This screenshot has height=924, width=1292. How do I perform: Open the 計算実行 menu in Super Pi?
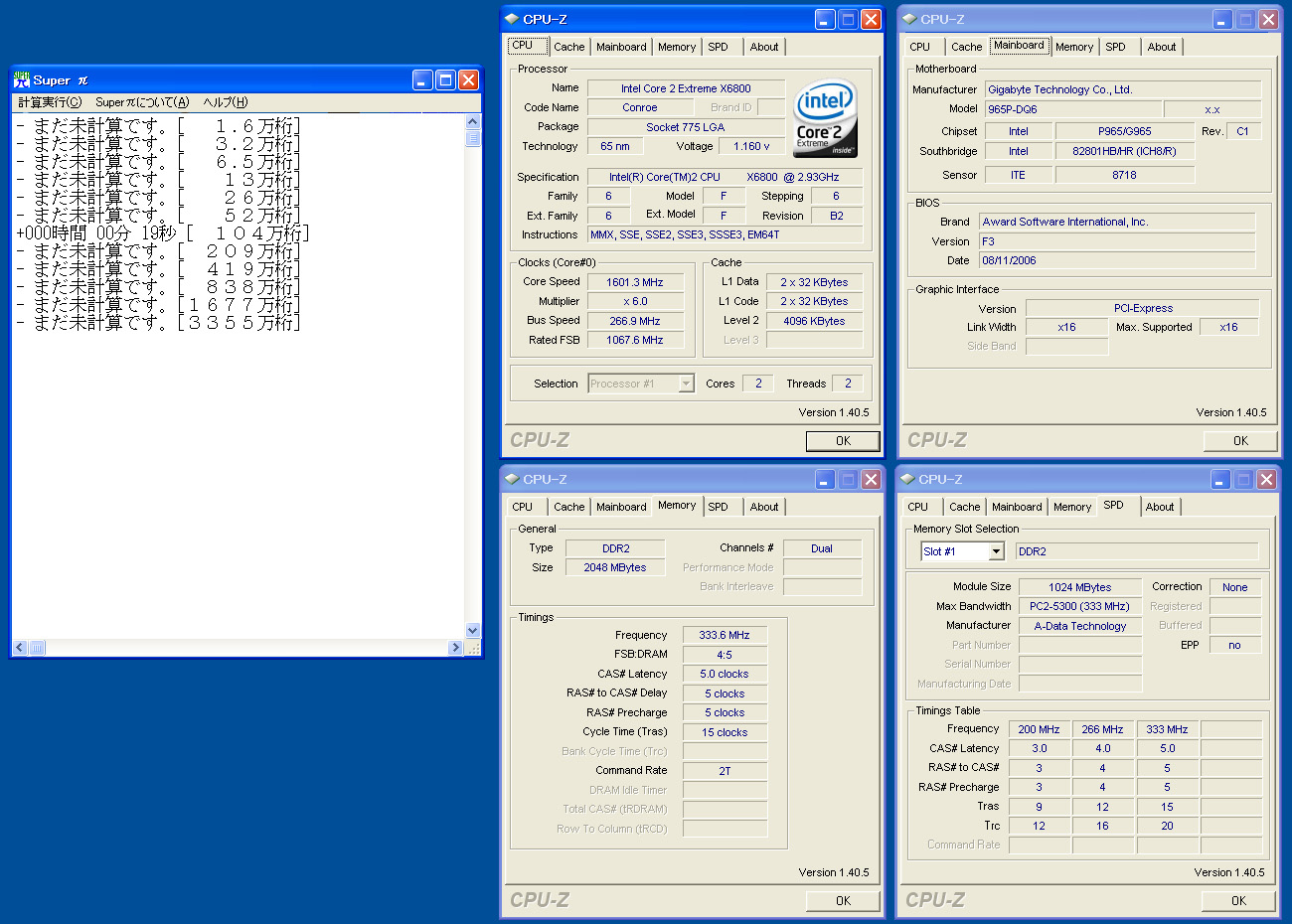click(50, 102)
